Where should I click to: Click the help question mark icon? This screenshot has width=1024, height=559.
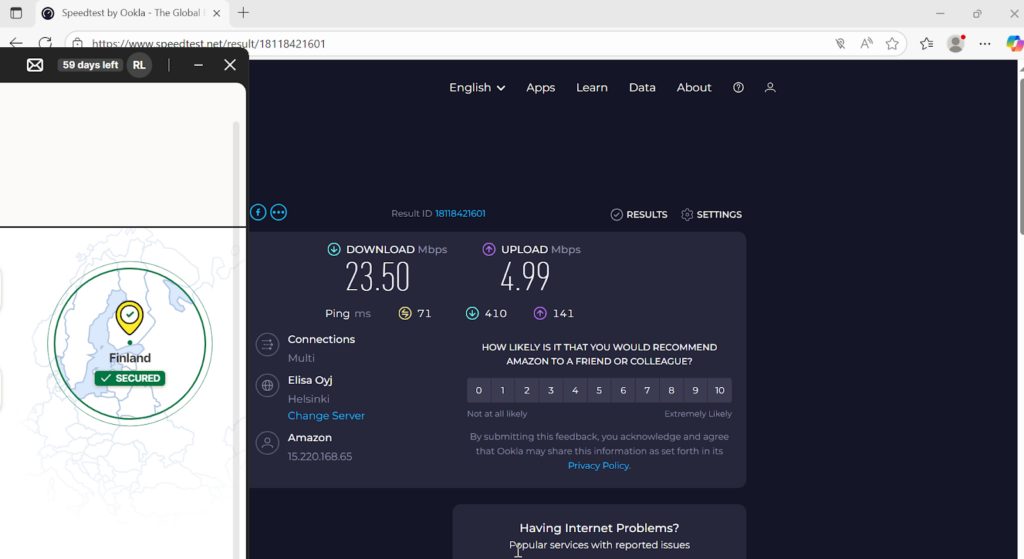click(x=738, y=88)
